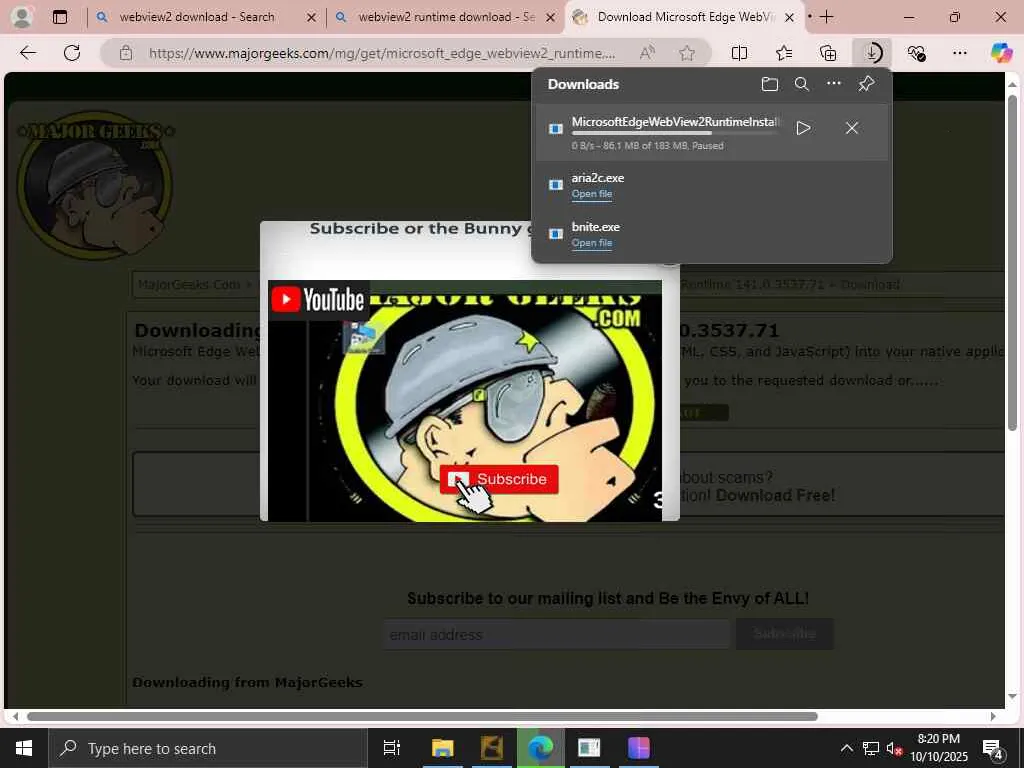Image resolution: width=1024 pixels, height=768 pixels.
Task: Search downloads with magnifier icon
Action: click(x=801, y=84)
